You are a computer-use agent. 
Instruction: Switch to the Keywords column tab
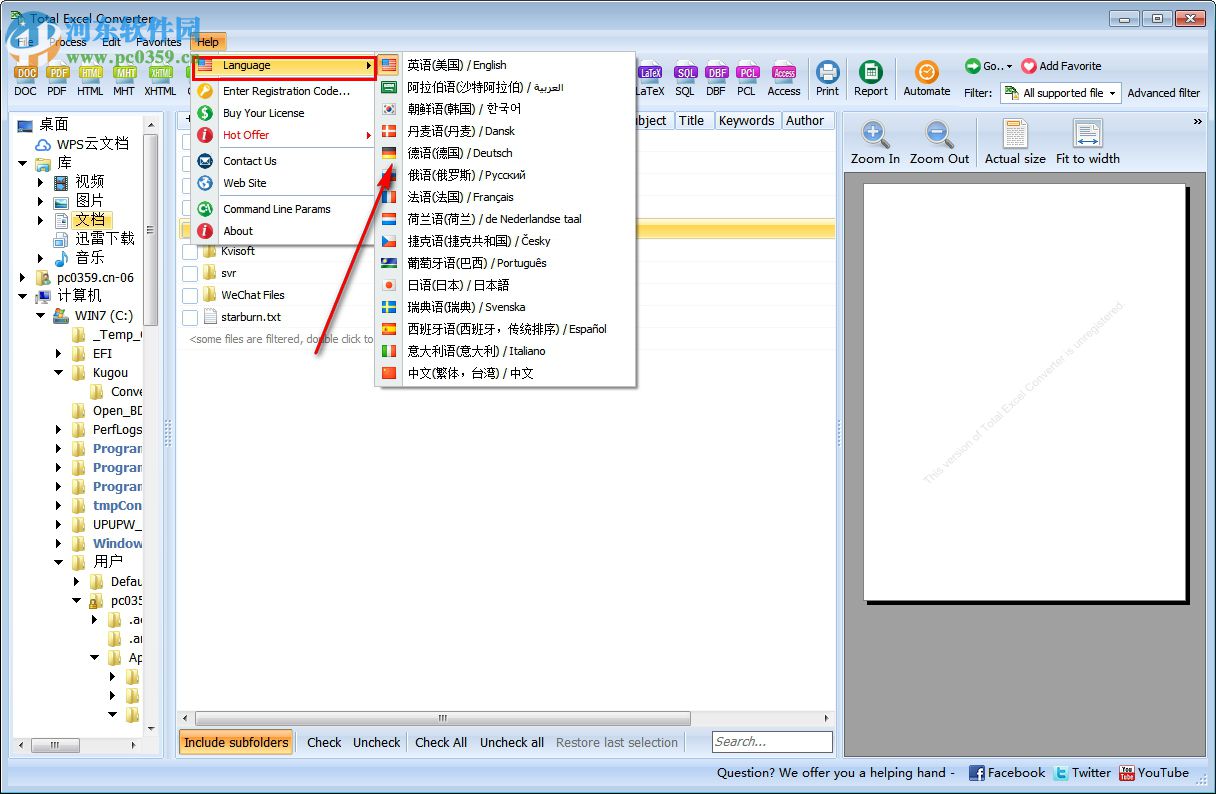pyautogui.click(x=747, y=120)
